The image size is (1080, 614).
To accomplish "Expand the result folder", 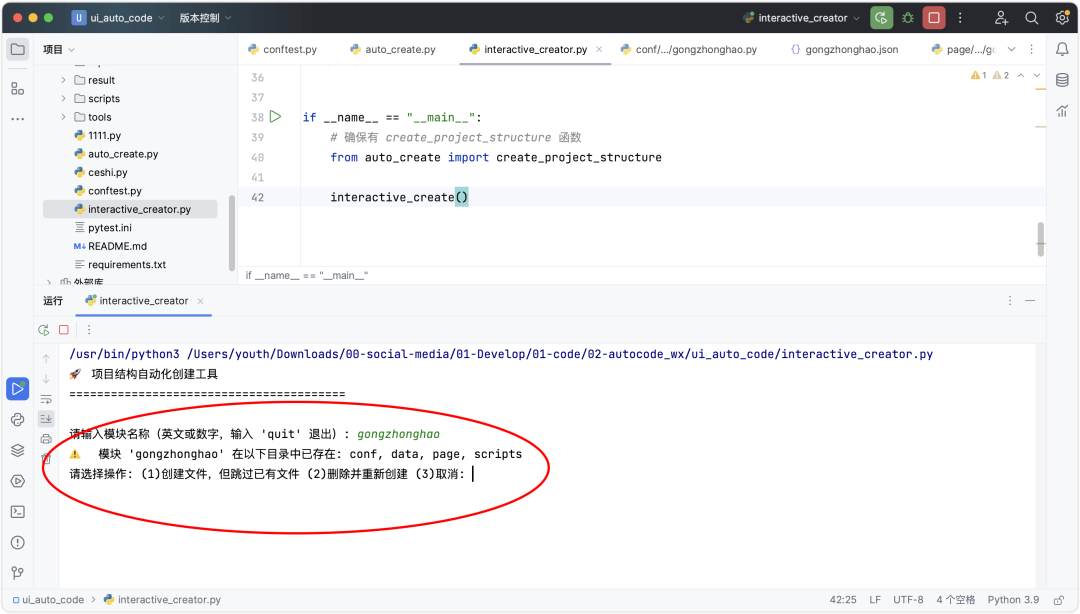I will 63,80.
